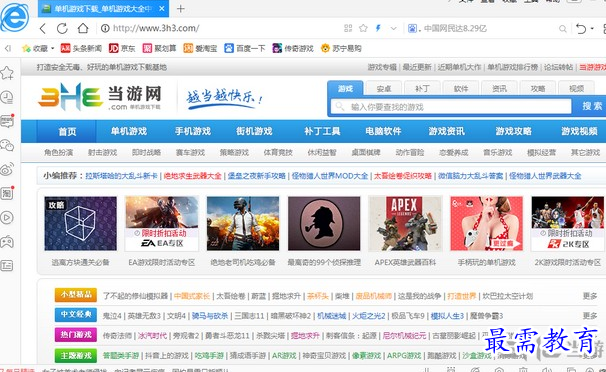606x372 pixels.
Task: Click the lightning speed mode icon
Action: click(x=378, y=28)
